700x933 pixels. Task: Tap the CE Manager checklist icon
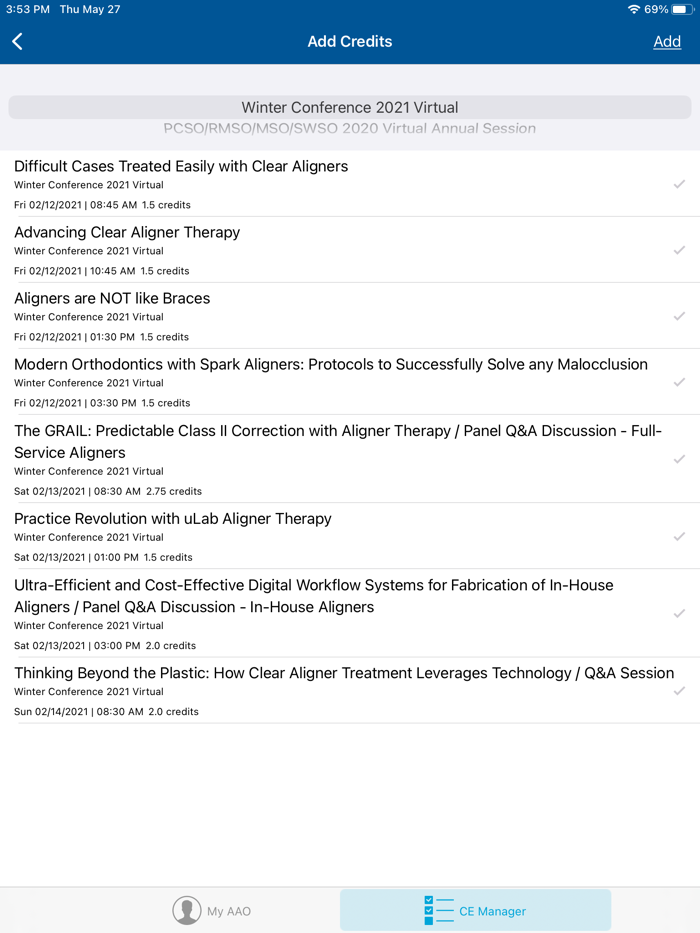(438, 910)
